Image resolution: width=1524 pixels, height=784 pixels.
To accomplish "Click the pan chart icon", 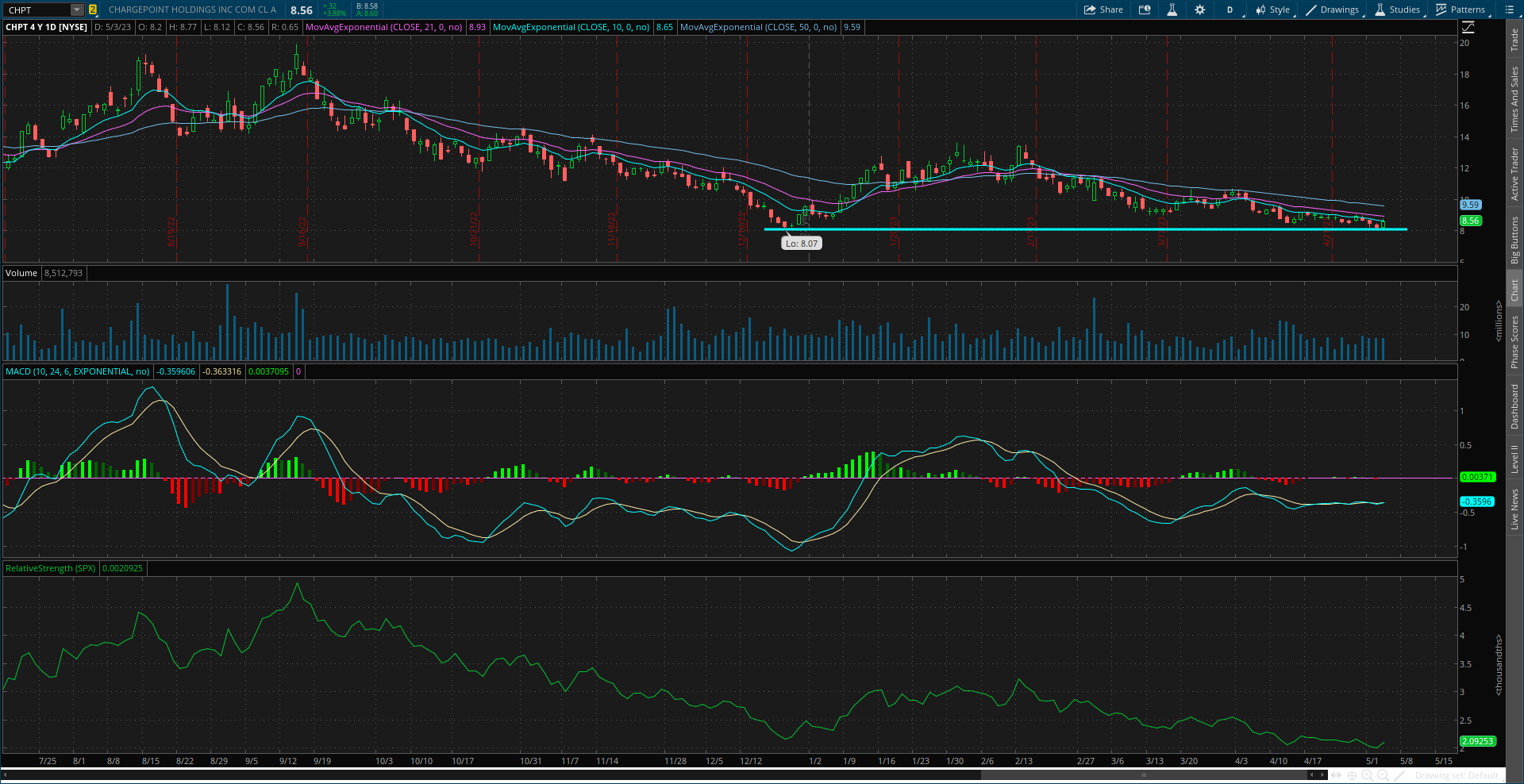I will point(1337,775).
